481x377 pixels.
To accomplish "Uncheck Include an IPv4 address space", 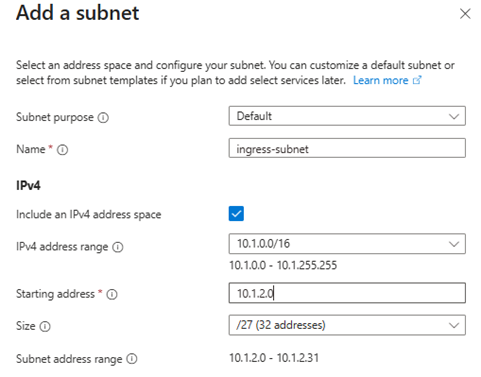I will (x=236, y=214).
